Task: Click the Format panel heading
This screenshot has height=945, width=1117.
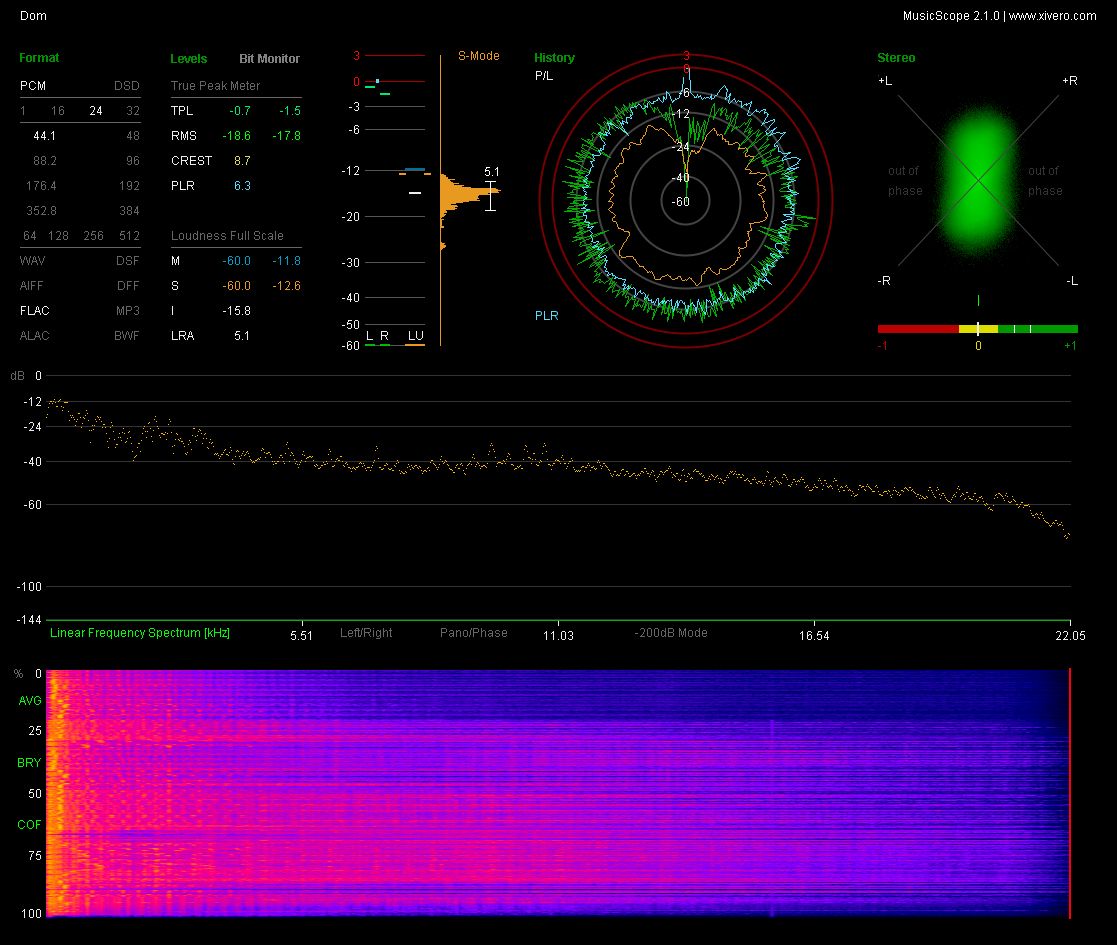Action: tap(39, 58)
